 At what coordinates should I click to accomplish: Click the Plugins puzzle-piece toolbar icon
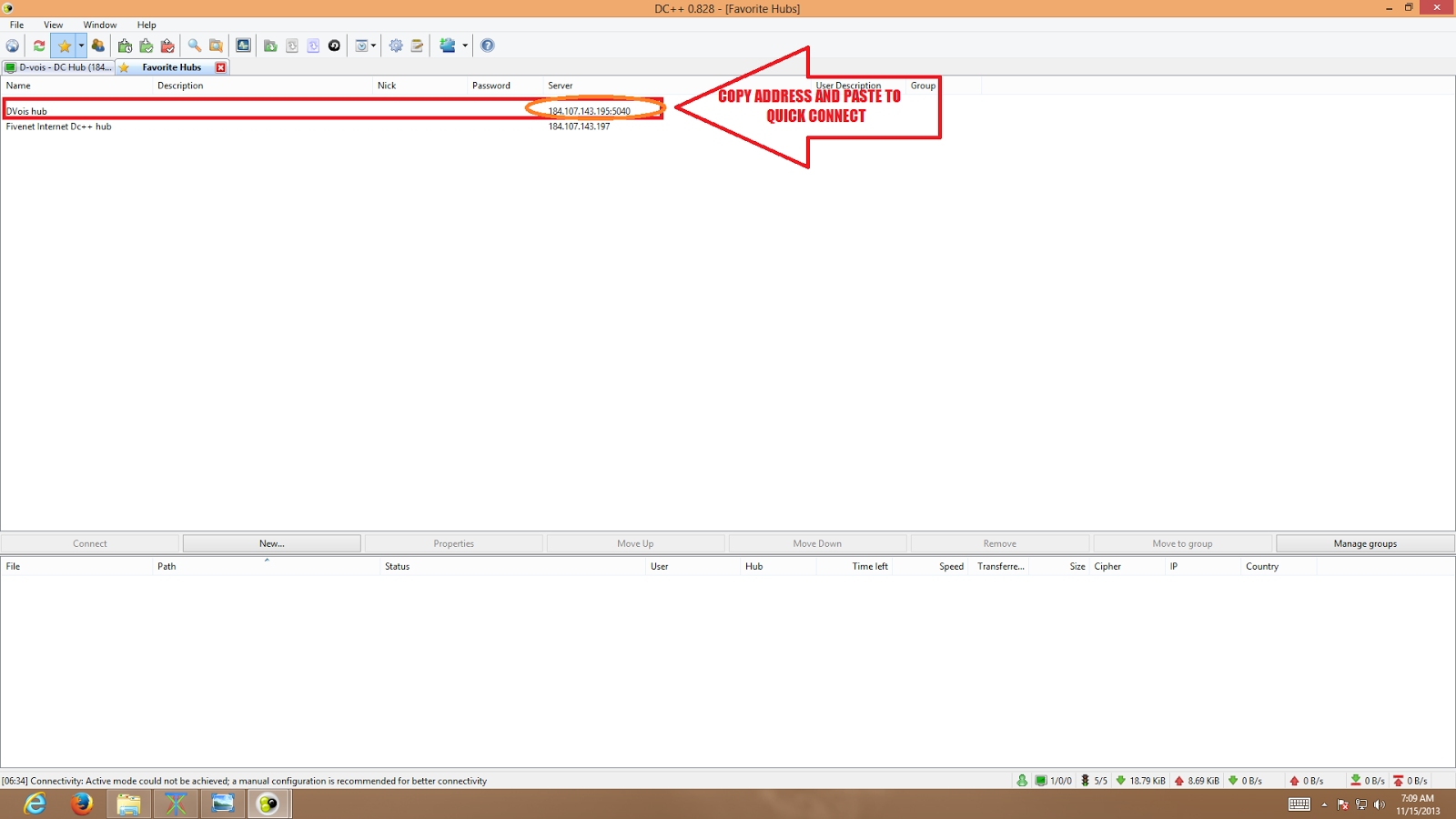tap(447, 45)
